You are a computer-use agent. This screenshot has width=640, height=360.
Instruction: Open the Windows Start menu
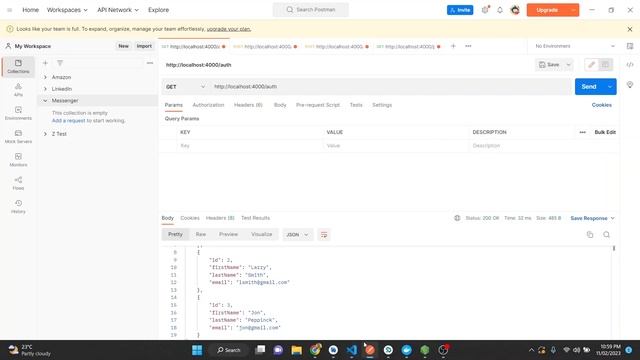197,350
